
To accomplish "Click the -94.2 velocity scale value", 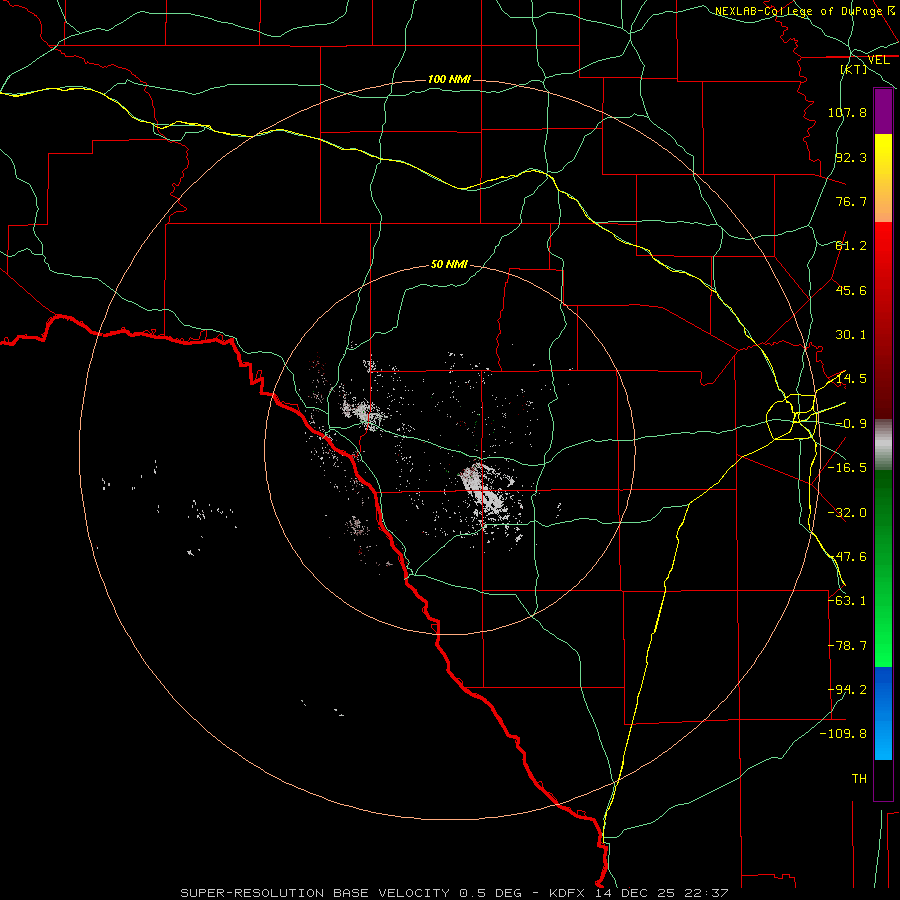I will pyautogui.click(x=847, y=690).
